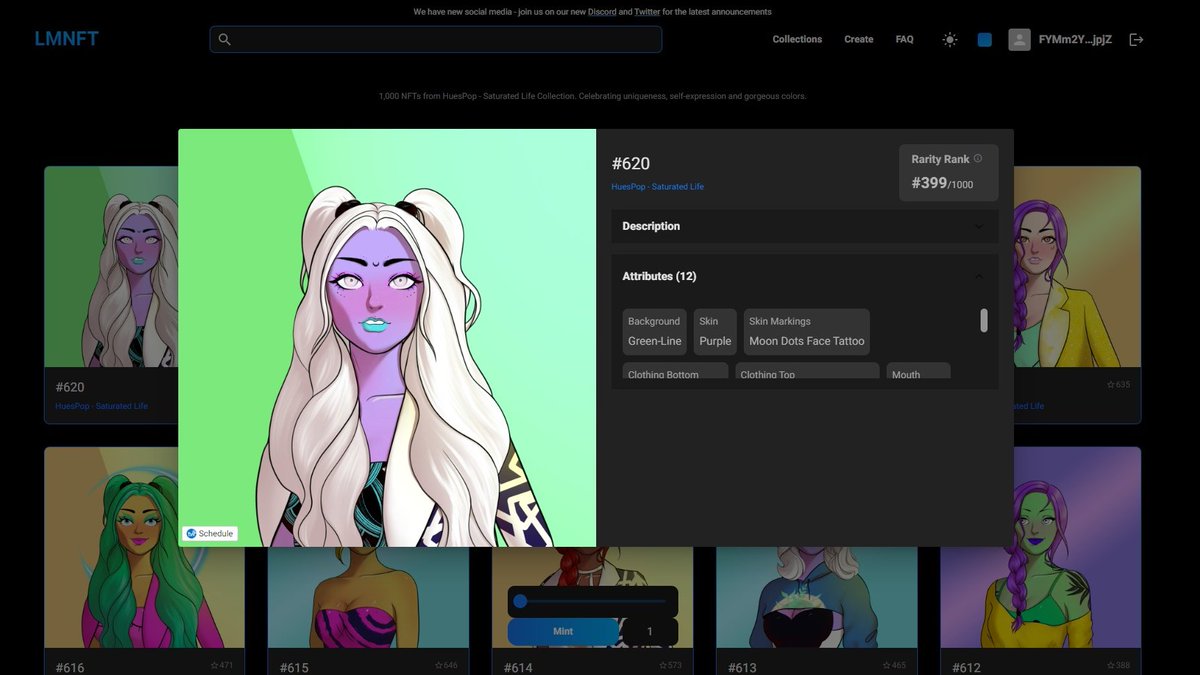Click the Background Green-Line attribute chip

pos(654,332)
